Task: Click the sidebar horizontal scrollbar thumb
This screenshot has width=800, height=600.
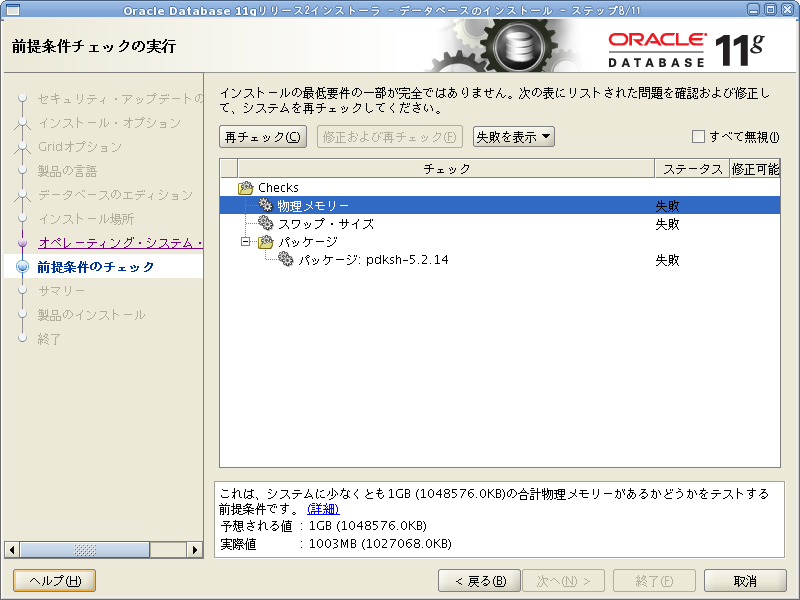Action: (x=85, y=549)
